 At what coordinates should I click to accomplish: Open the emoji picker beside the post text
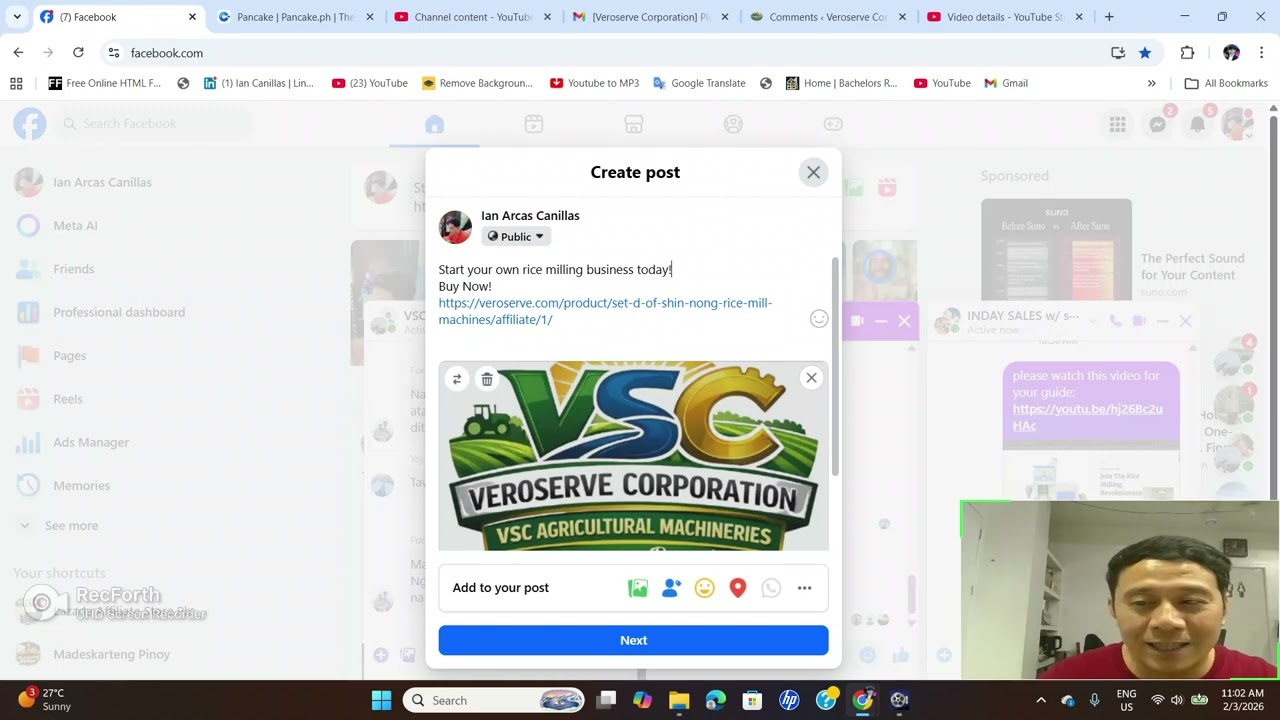point(819,318)
